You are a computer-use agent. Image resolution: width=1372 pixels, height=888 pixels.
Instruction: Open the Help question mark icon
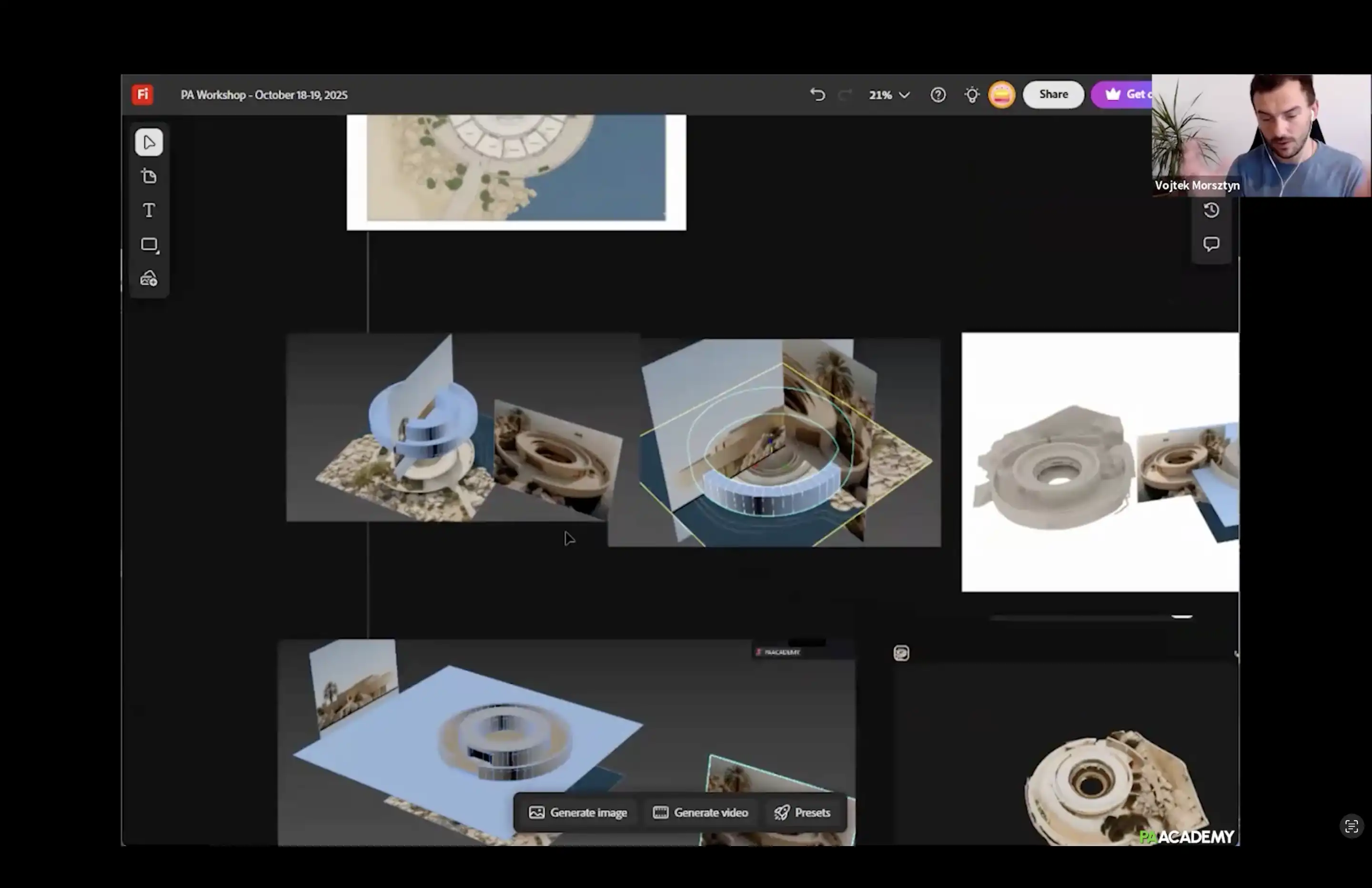click(938, 95)
